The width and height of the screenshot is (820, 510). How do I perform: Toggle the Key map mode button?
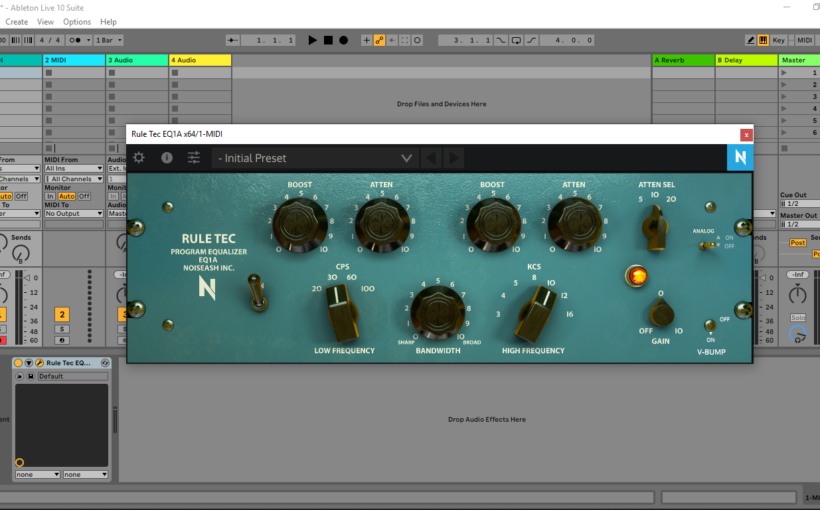pyautogui.click(x=778, y=40)
